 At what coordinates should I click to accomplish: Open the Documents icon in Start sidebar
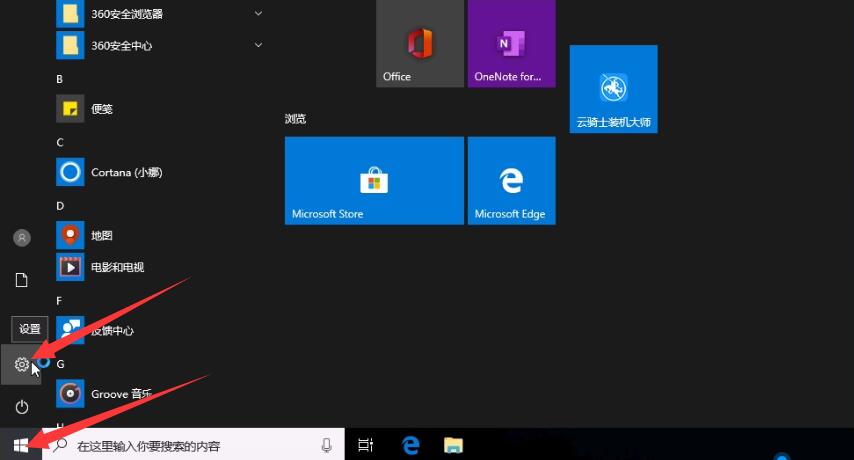point(22,280)
